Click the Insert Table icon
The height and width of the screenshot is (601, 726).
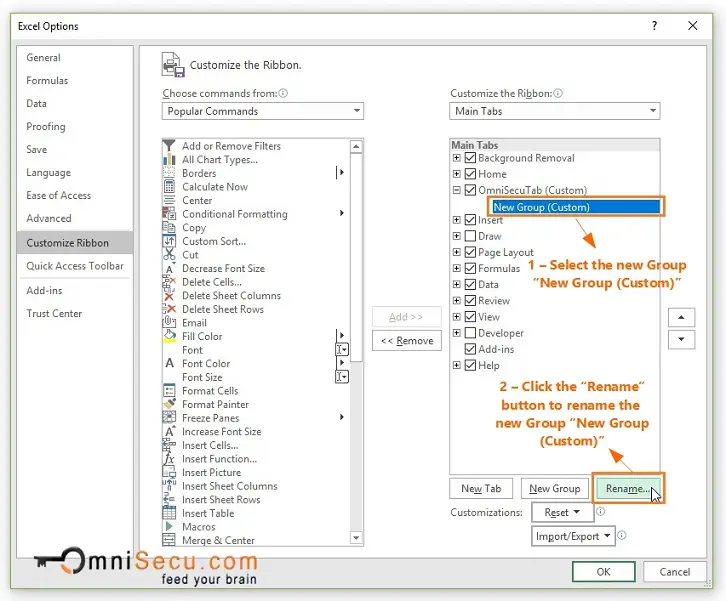pyautogui.click(x=169, y=513)
